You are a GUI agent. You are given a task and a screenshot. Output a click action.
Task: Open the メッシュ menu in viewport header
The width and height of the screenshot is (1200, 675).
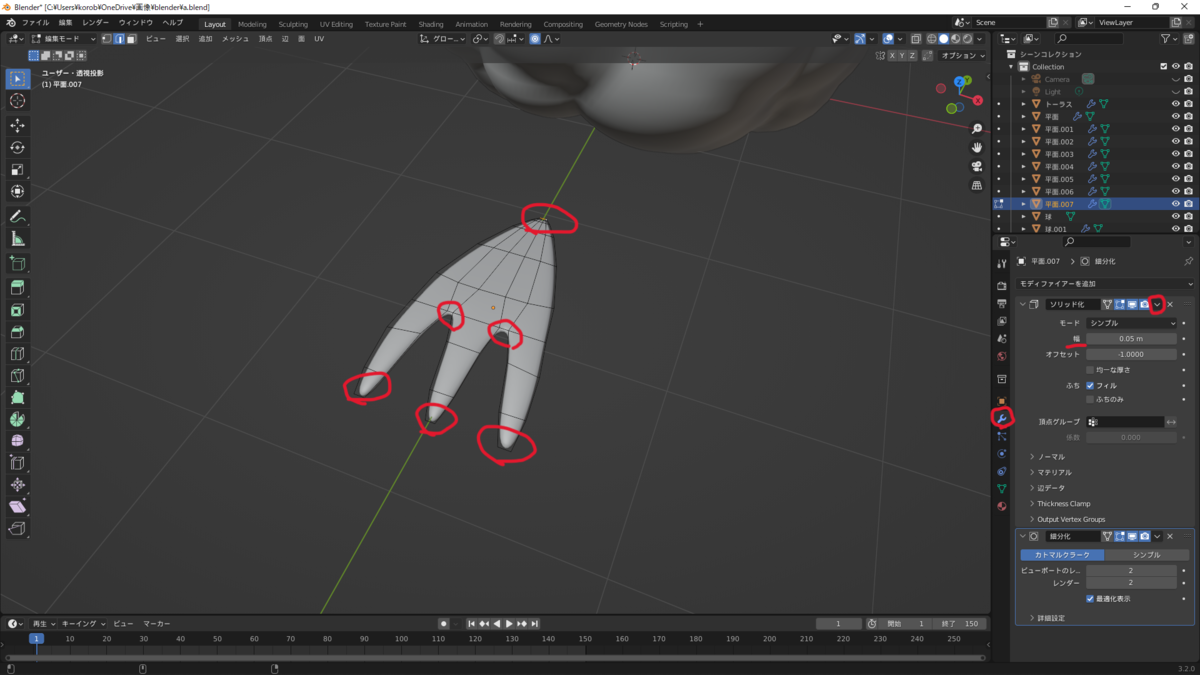[x=235, y=39]
